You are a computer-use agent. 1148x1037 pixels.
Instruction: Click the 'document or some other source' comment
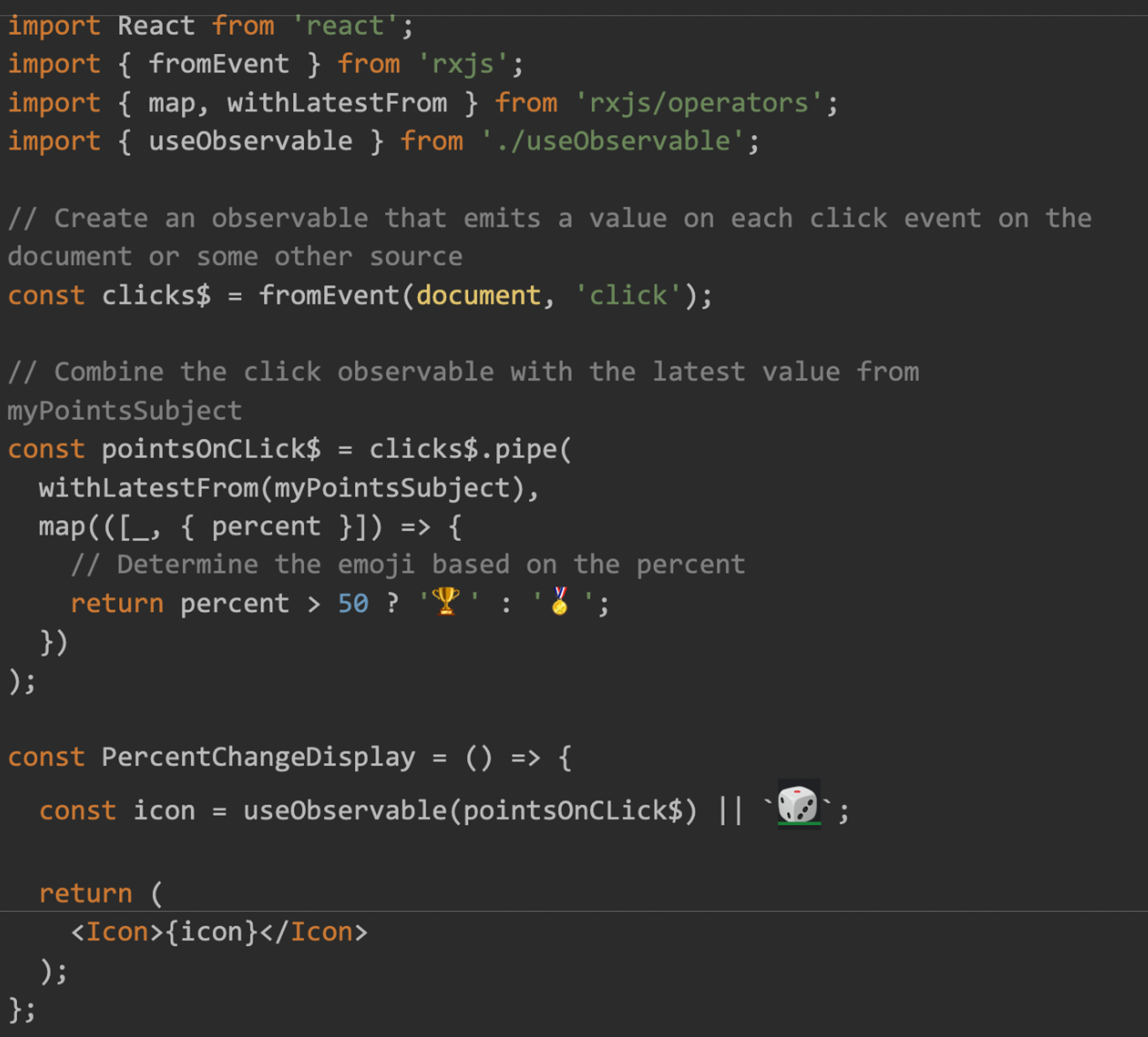coord(235,257)
